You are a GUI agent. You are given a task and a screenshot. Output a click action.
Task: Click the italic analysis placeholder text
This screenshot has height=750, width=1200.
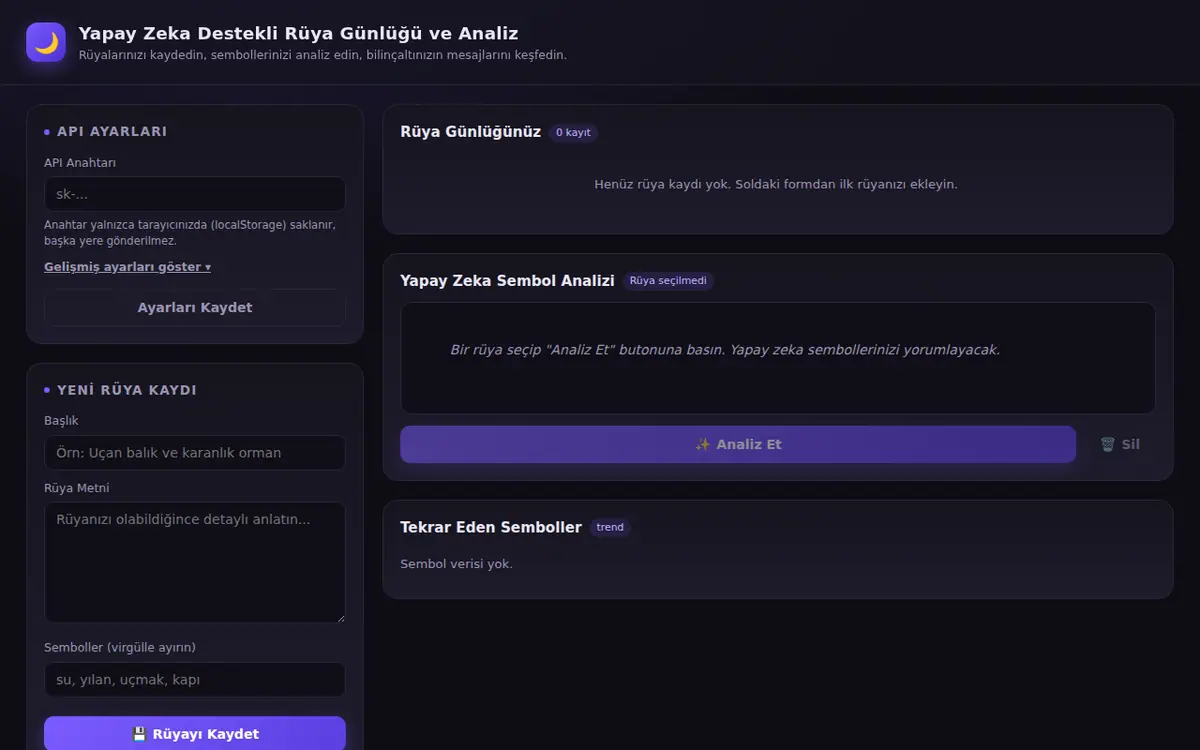coord(725,350)
